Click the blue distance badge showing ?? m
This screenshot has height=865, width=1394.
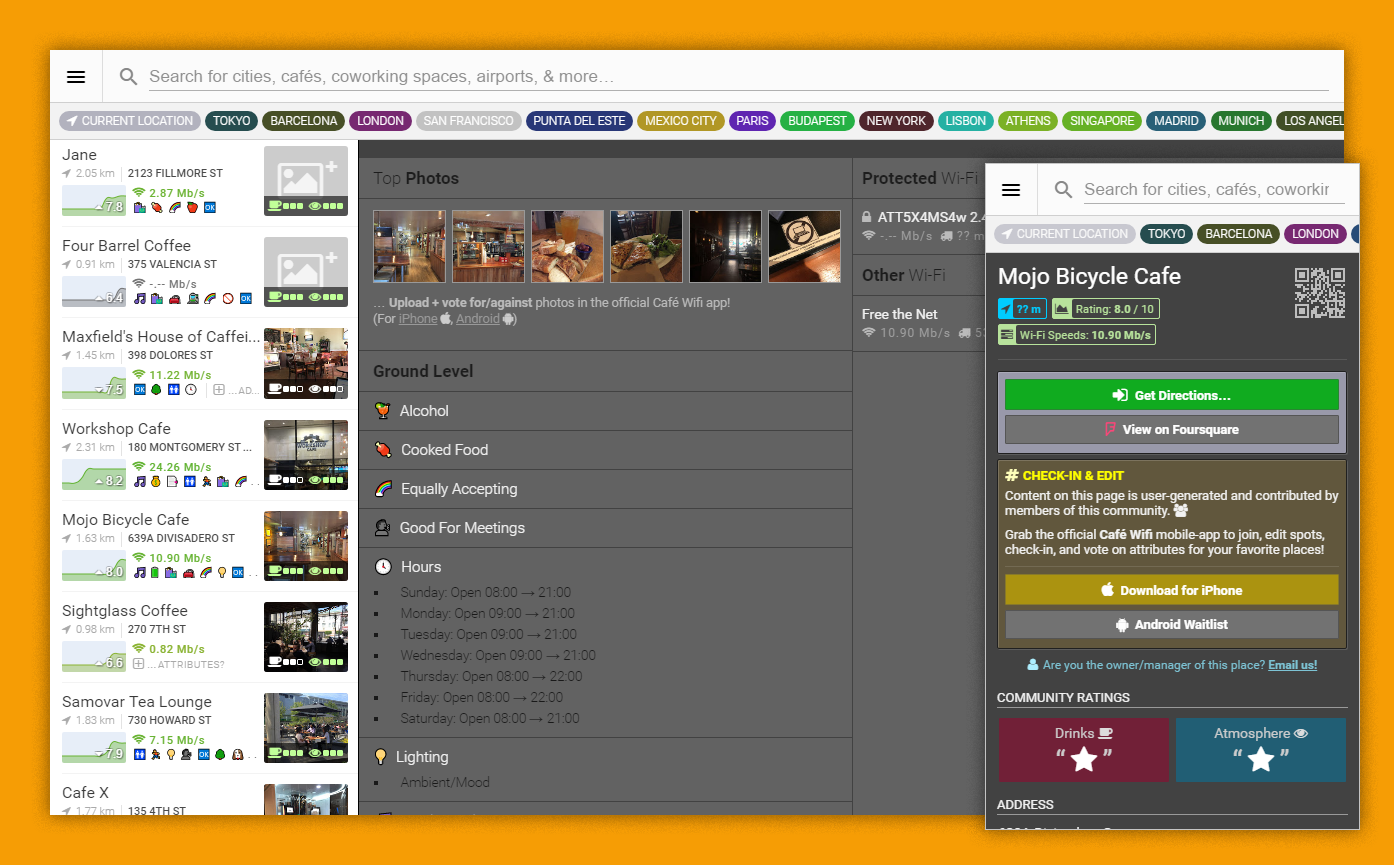[x=1023, y=309]
